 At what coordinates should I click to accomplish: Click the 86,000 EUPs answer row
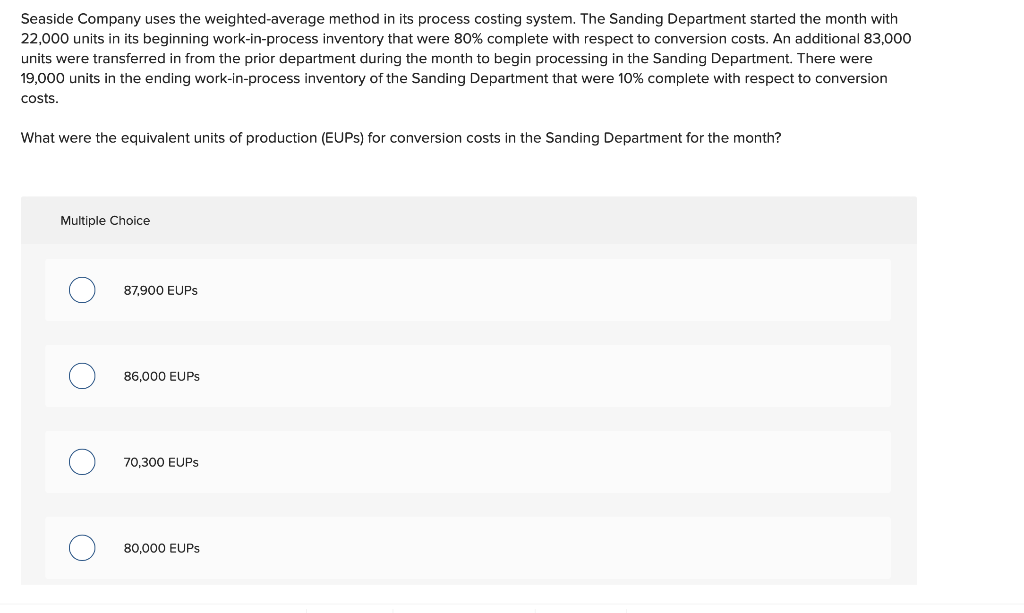468,375
